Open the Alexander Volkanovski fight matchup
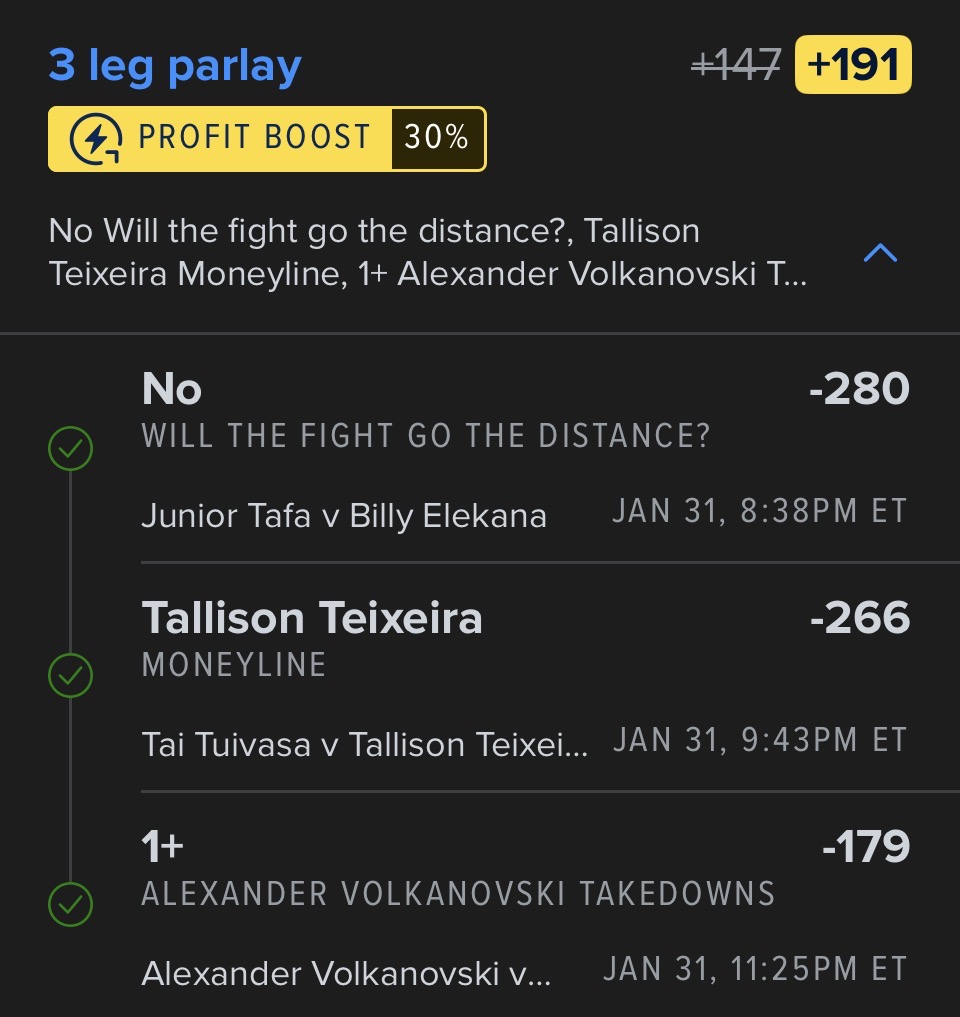The height and width of the screenshot is (1017, 960). click(346, 972)
